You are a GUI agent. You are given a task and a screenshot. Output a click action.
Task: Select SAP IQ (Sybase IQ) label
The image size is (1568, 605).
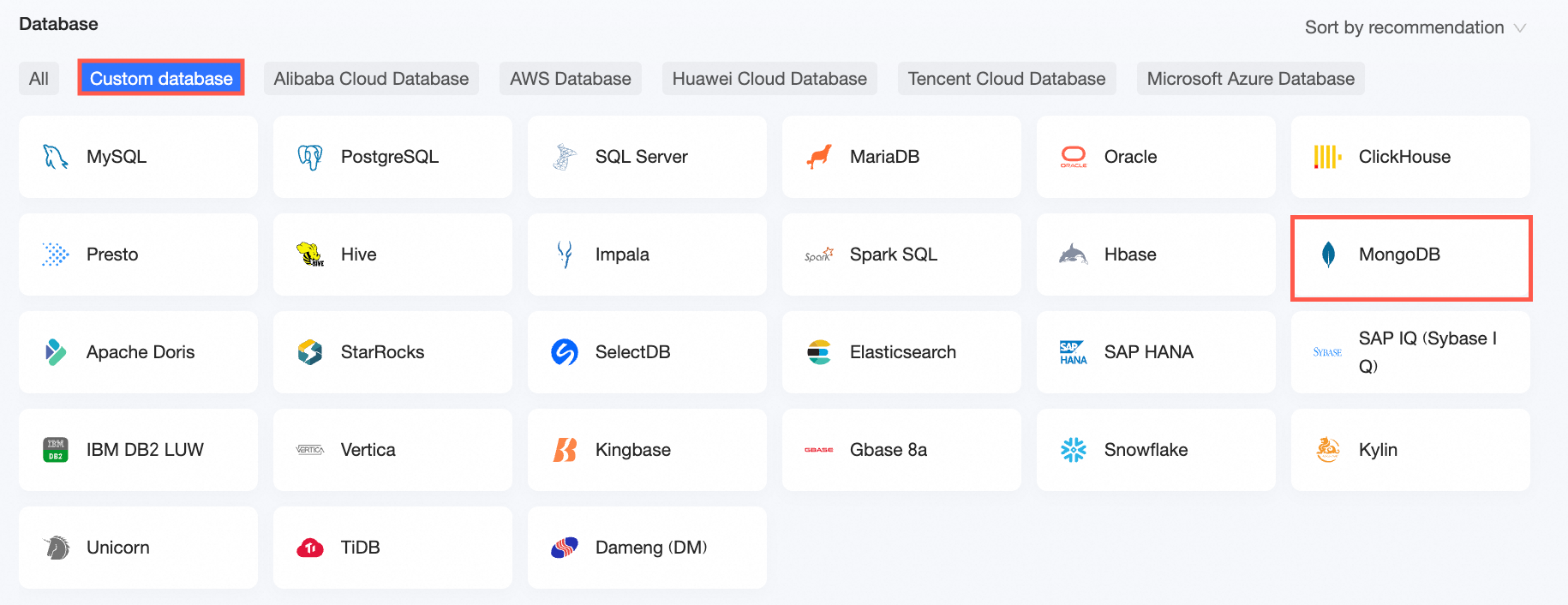1428,352
